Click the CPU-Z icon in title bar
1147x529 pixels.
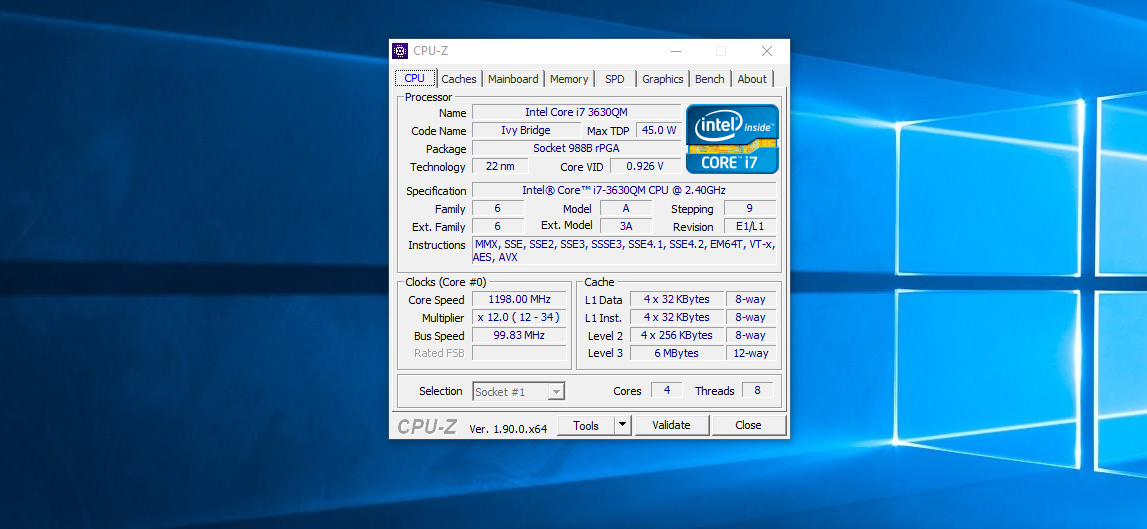(x=400, y=51)
